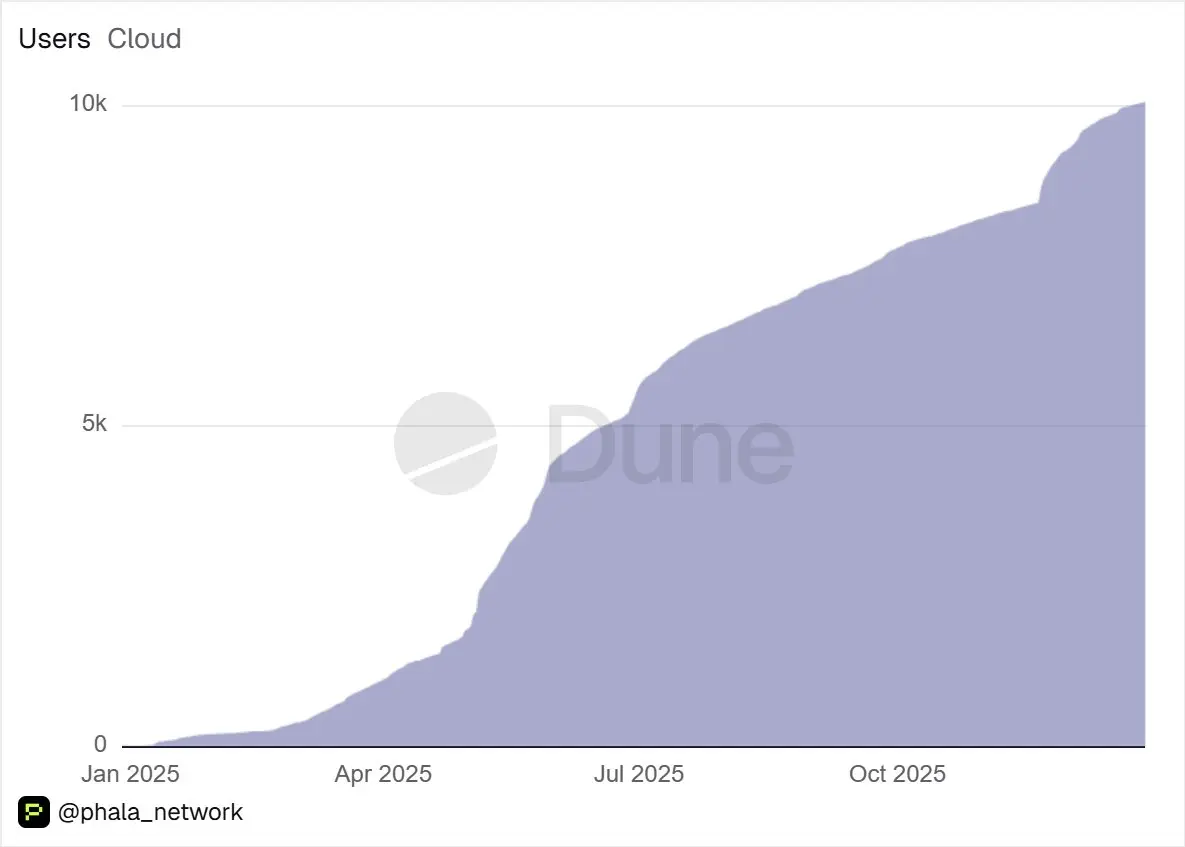Select the Apr 2025 axis label
The height and width of the screenshot is (847, 1185).
[383, 774]
